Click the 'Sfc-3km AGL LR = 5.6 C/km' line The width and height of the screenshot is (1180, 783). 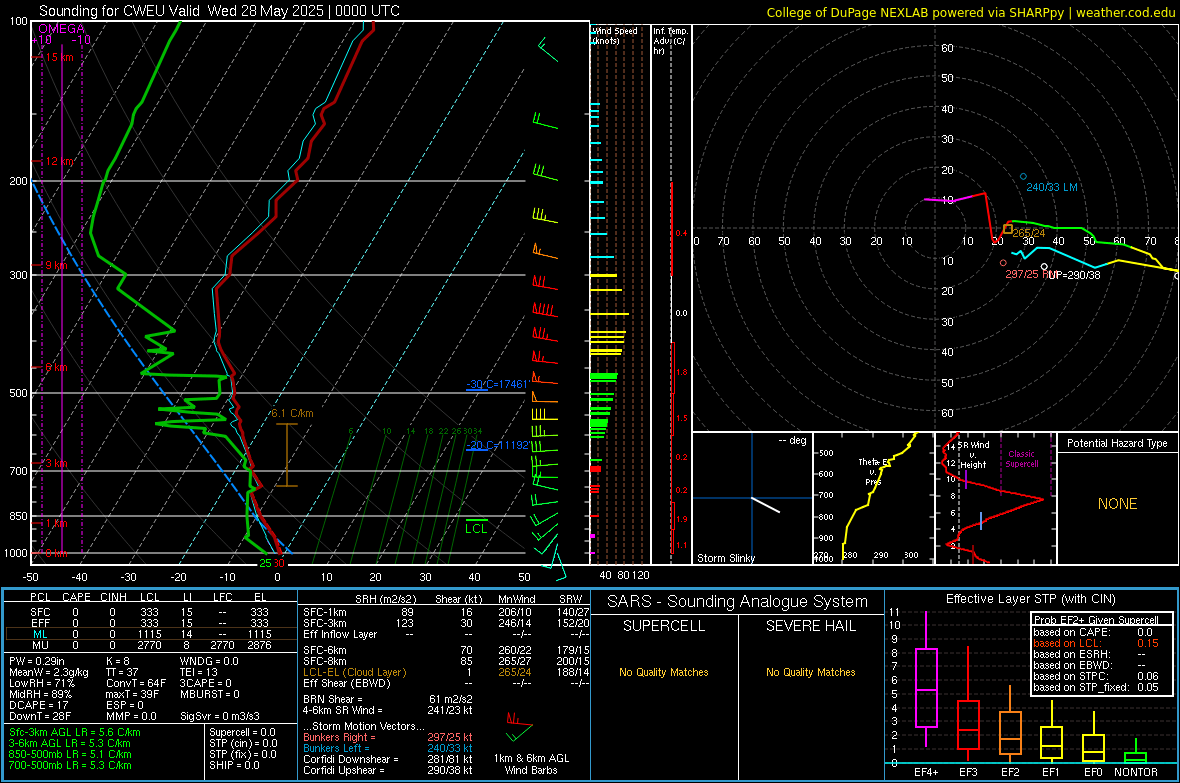click(x=75, y=732)
